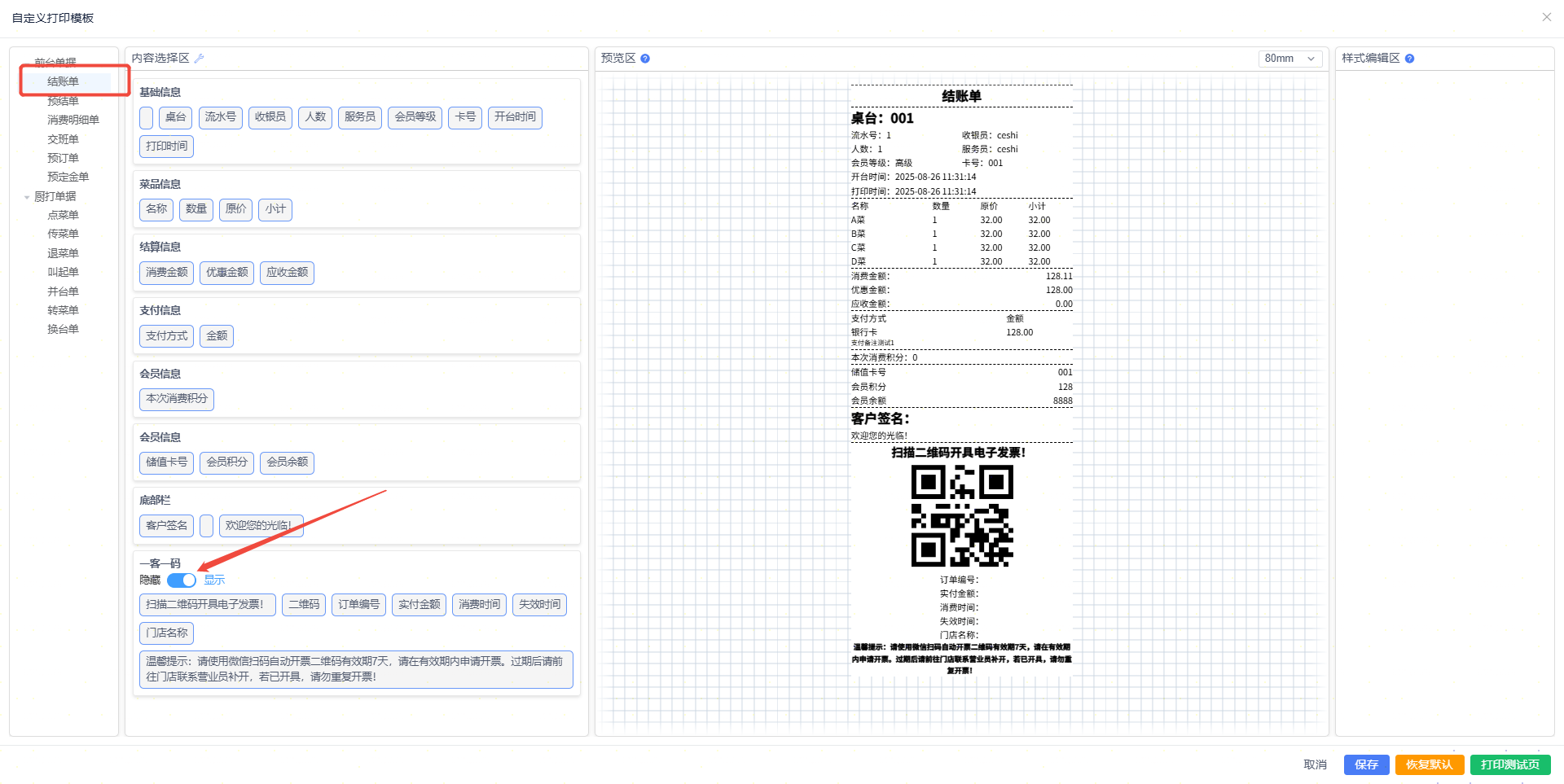Select 预结单 in the template tree

(63, 101)
